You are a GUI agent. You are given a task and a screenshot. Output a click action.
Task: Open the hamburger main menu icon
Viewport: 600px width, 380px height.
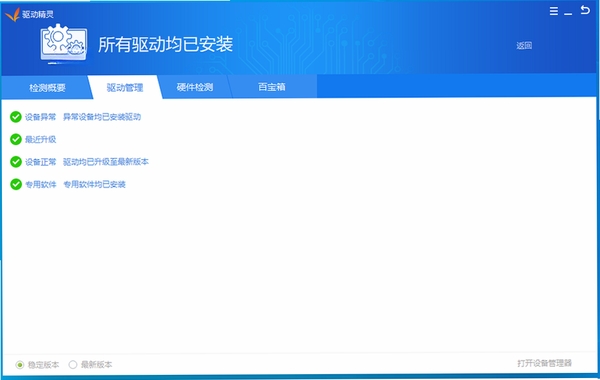click(x=554, y=11)
